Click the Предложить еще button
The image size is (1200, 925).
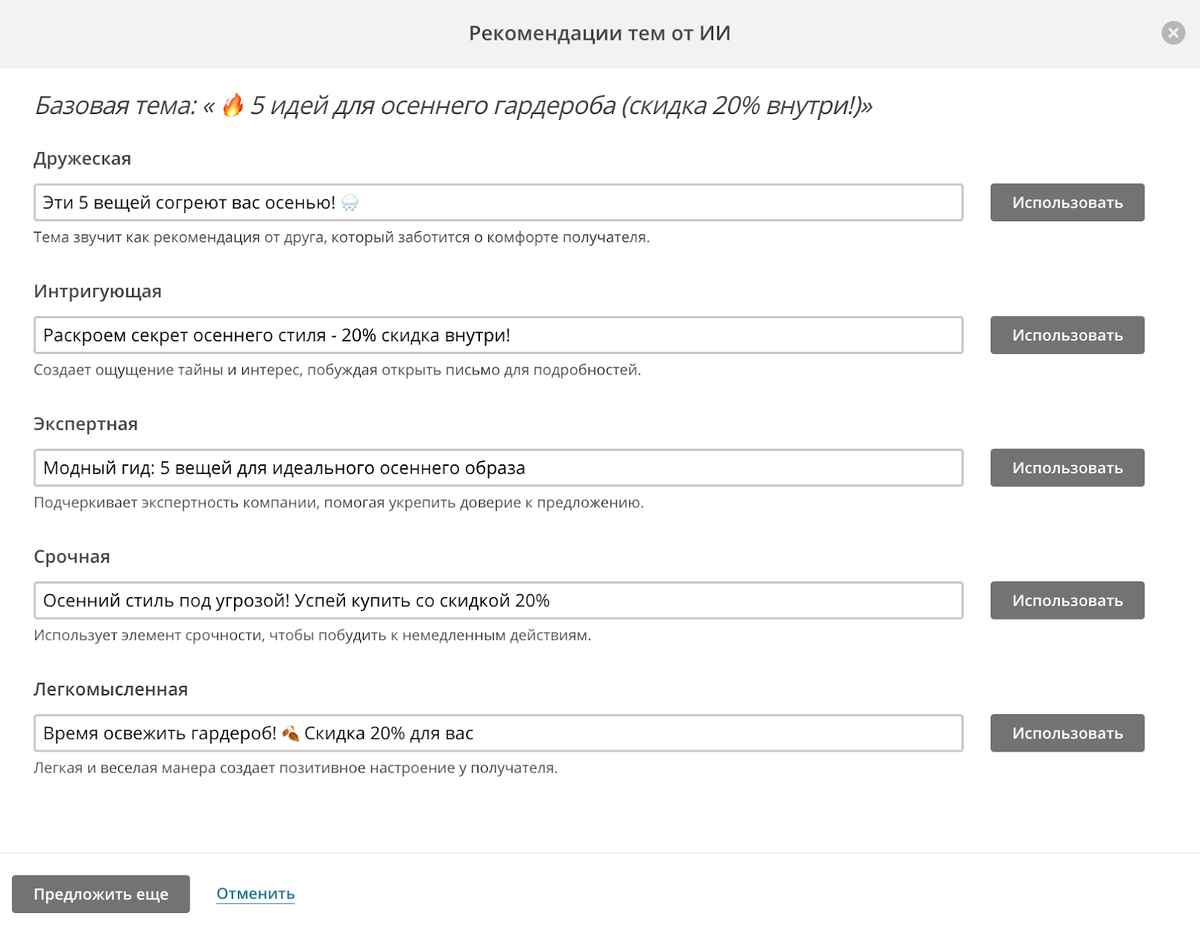pos(101,894)
